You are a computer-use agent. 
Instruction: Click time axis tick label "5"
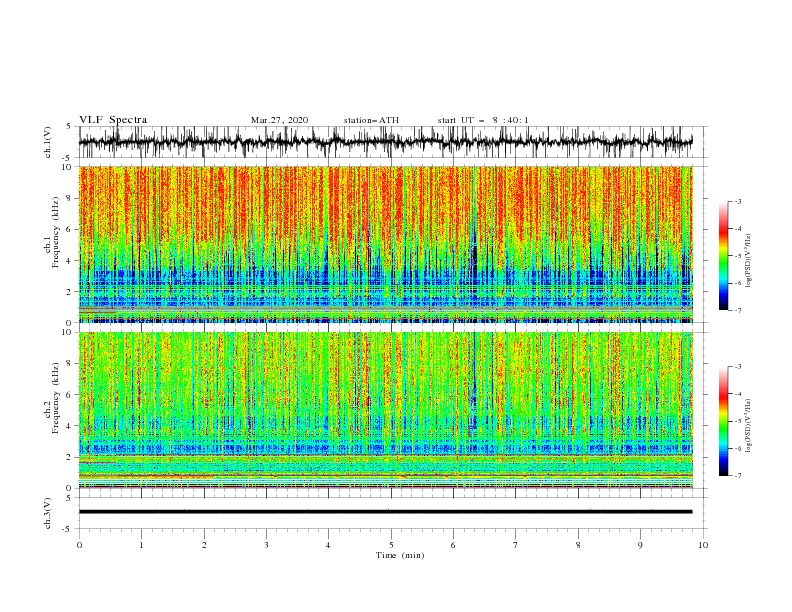(391, 545)
